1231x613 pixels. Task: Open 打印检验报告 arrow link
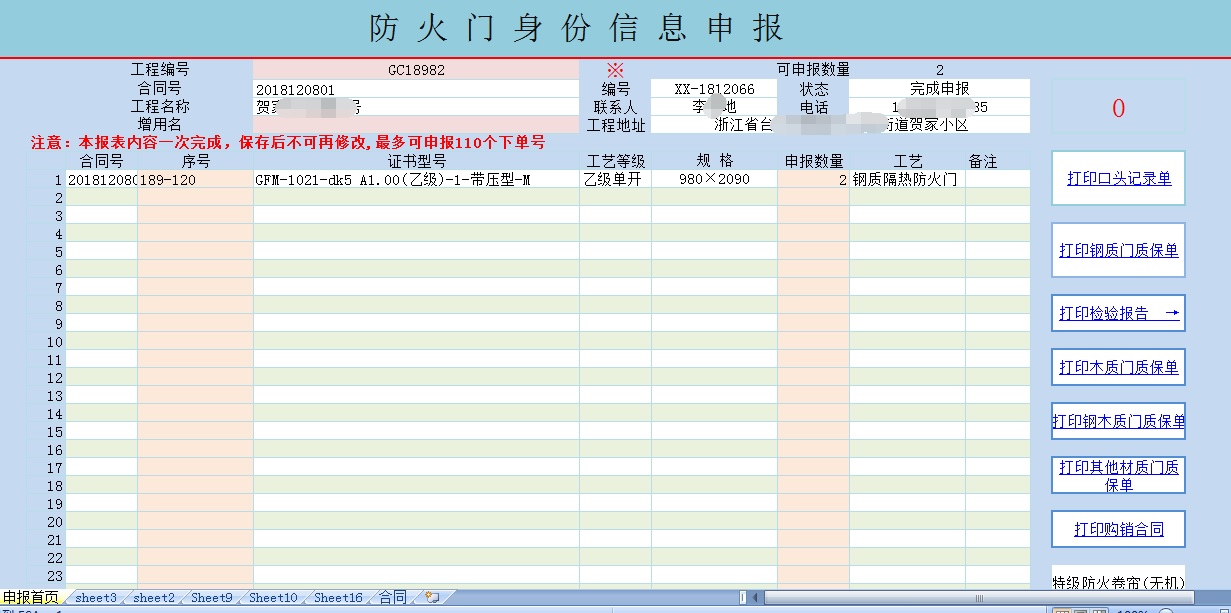[1118, 313]
